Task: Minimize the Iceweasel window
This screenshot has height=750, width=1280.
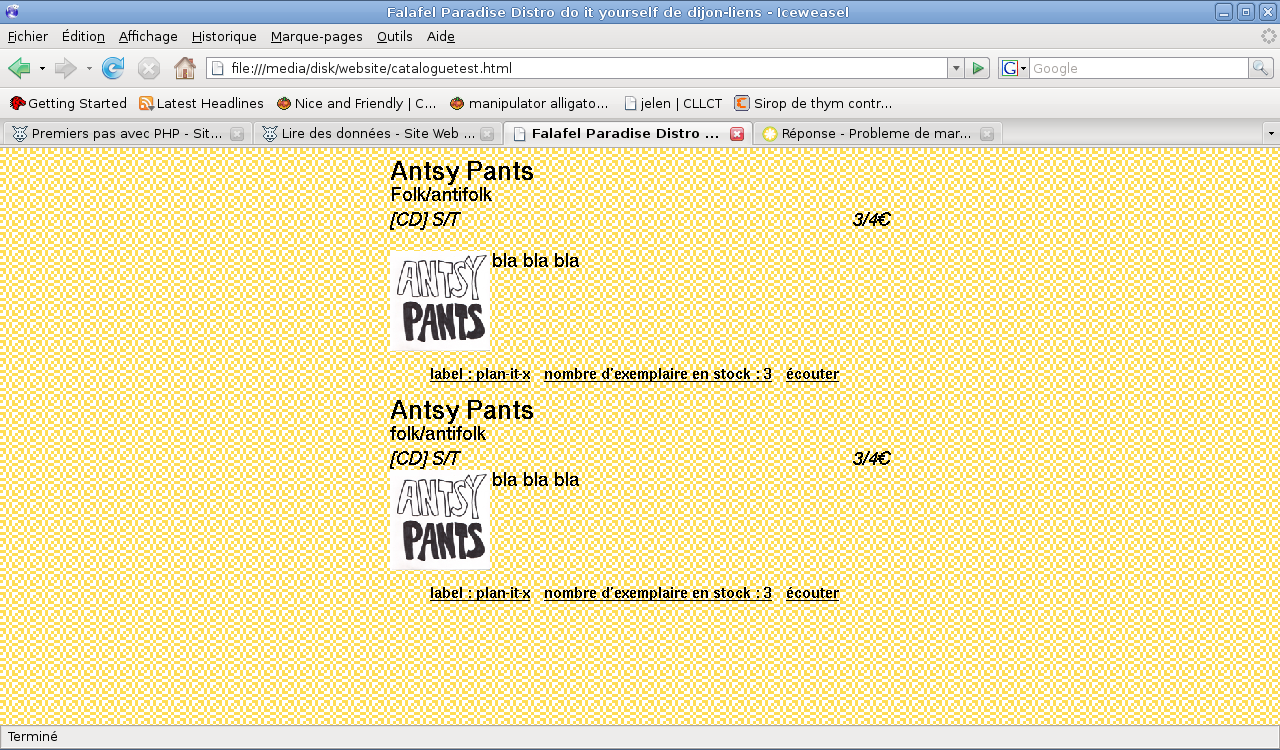Action: (x=1224, y=12)
